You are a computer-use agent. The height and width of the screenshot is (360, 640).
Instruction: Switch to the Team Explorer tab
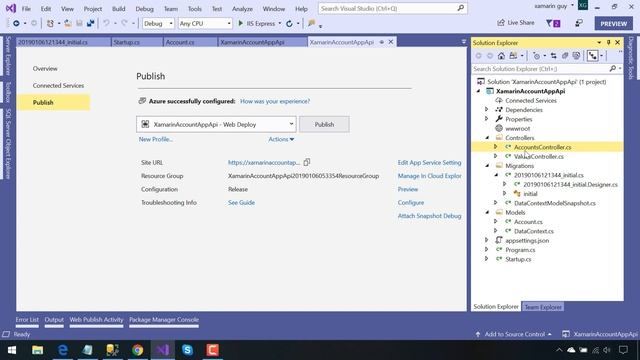tap(543, 307)
